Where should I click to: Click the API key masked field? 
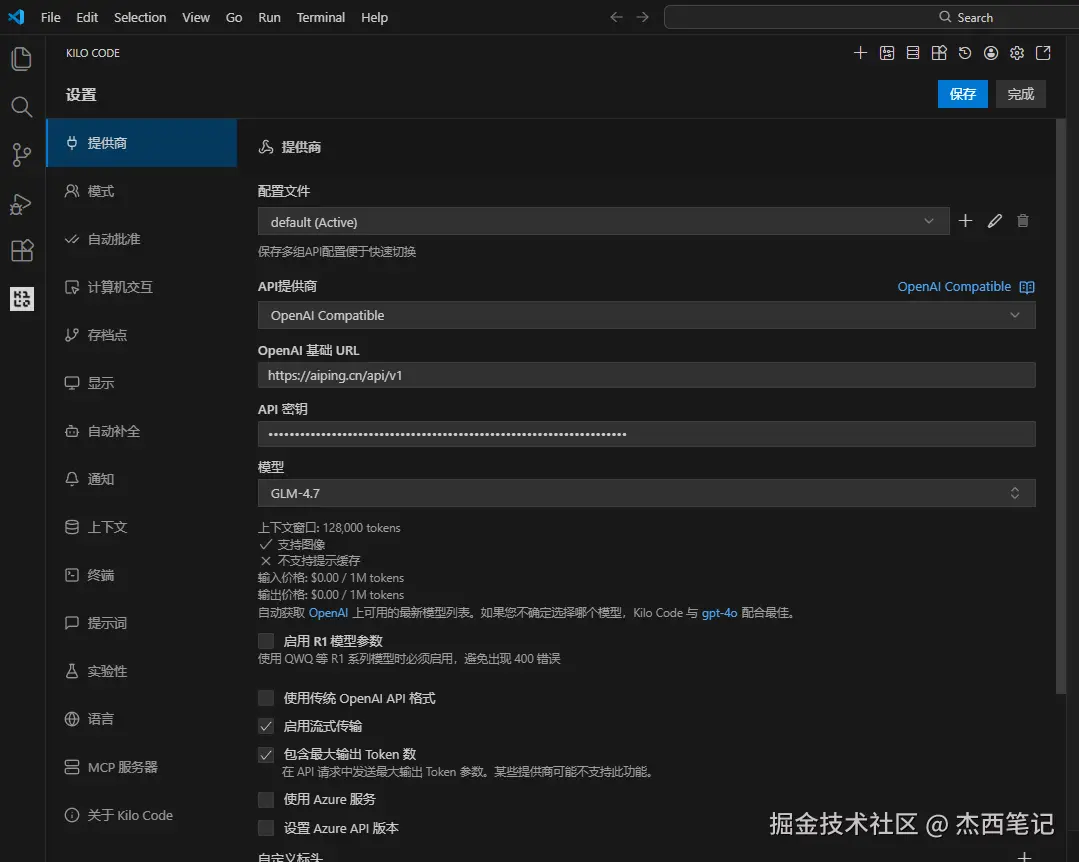(x=646, y=434)
